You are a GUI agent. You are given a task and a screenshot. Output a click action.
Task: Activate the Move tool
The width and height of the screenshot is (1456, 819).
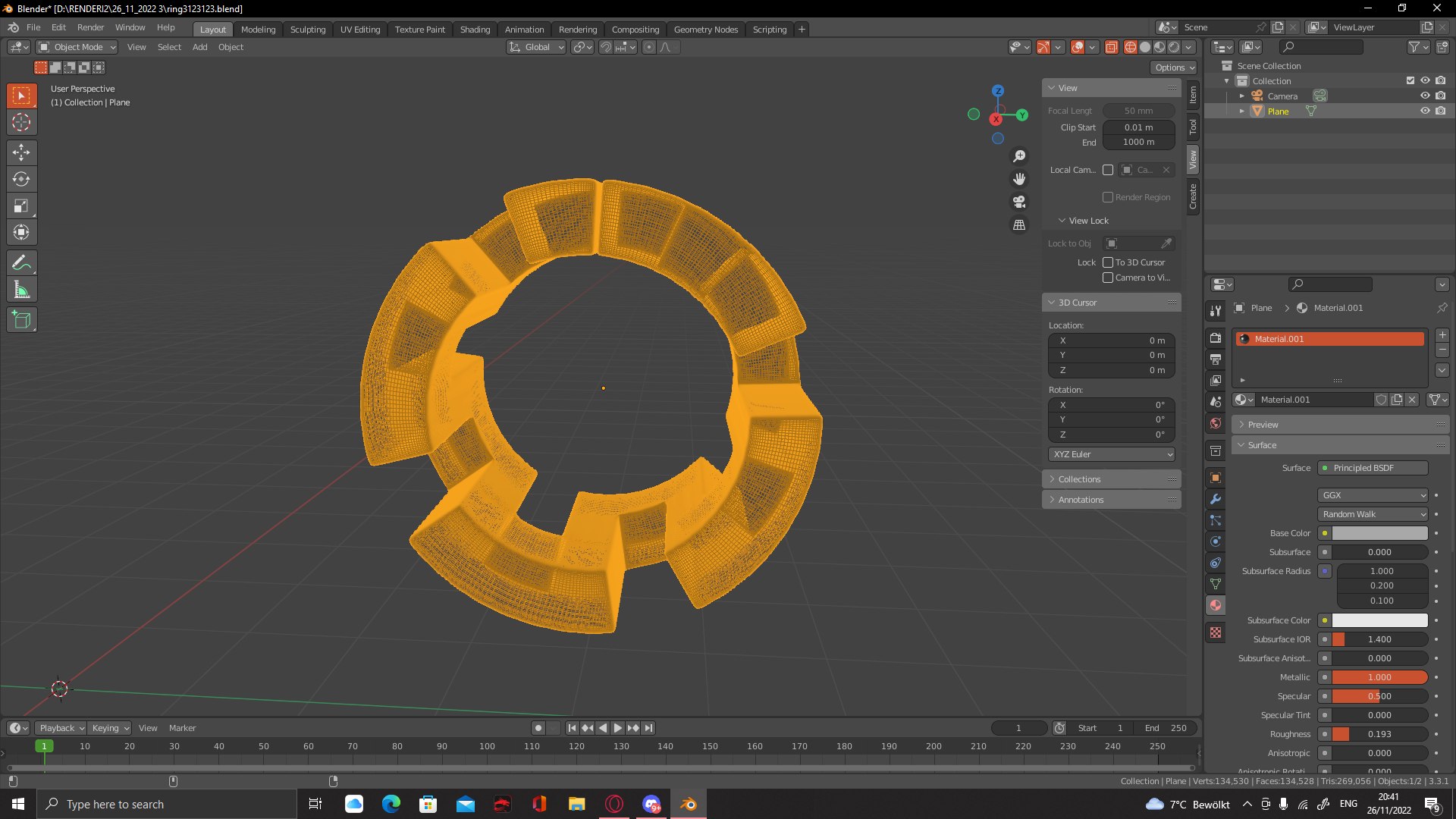pos(21,152)
